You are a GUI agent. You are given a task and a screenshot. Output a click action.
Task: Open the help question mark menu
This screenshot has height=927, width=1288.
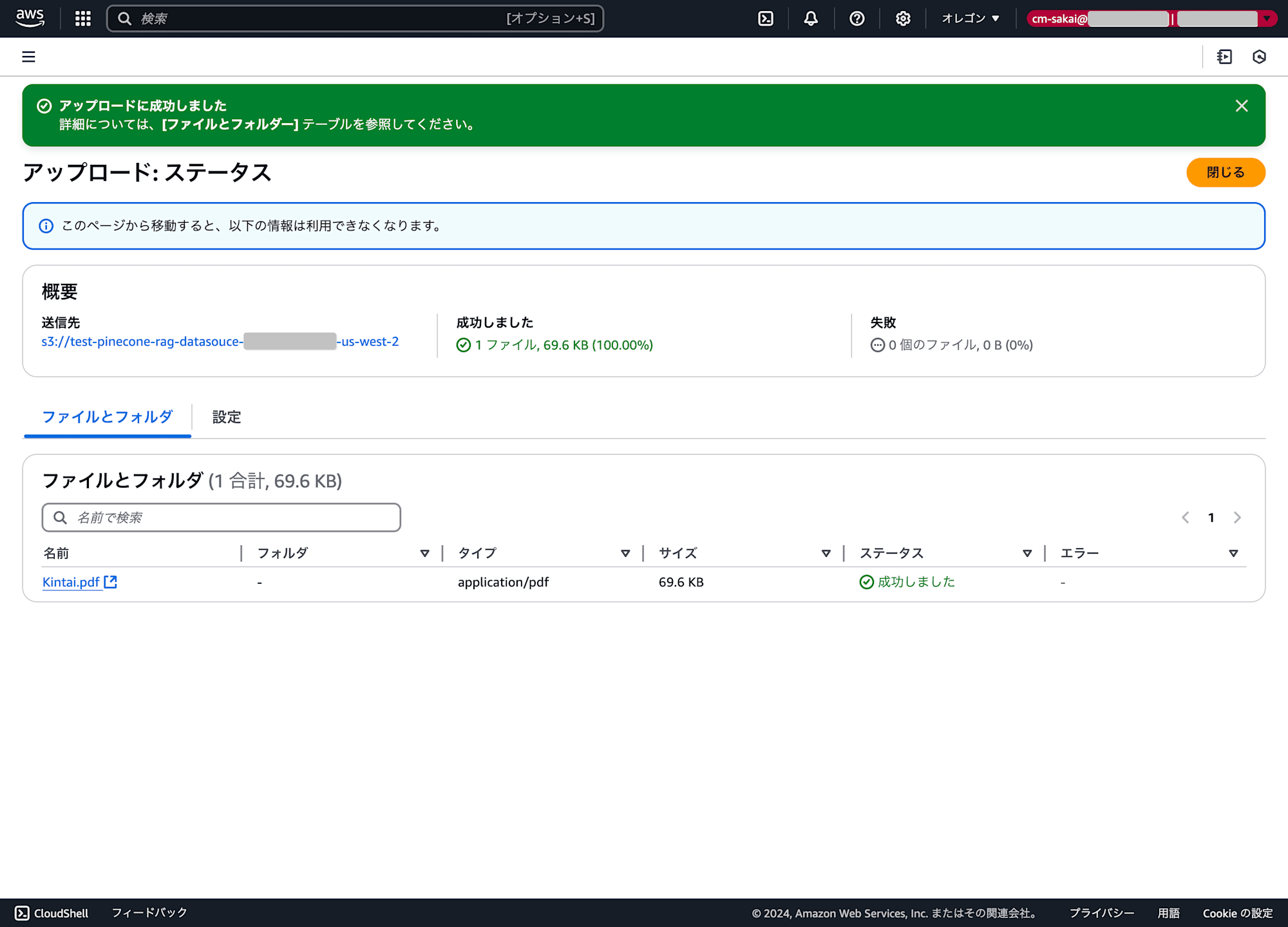click(x=857, y=19)
